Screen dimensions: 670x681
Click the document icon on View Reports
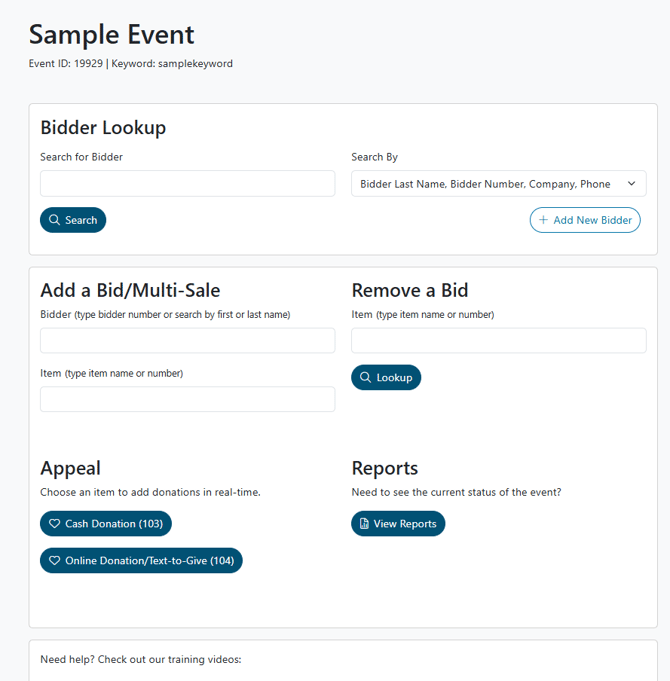click(x=365, y=524)
